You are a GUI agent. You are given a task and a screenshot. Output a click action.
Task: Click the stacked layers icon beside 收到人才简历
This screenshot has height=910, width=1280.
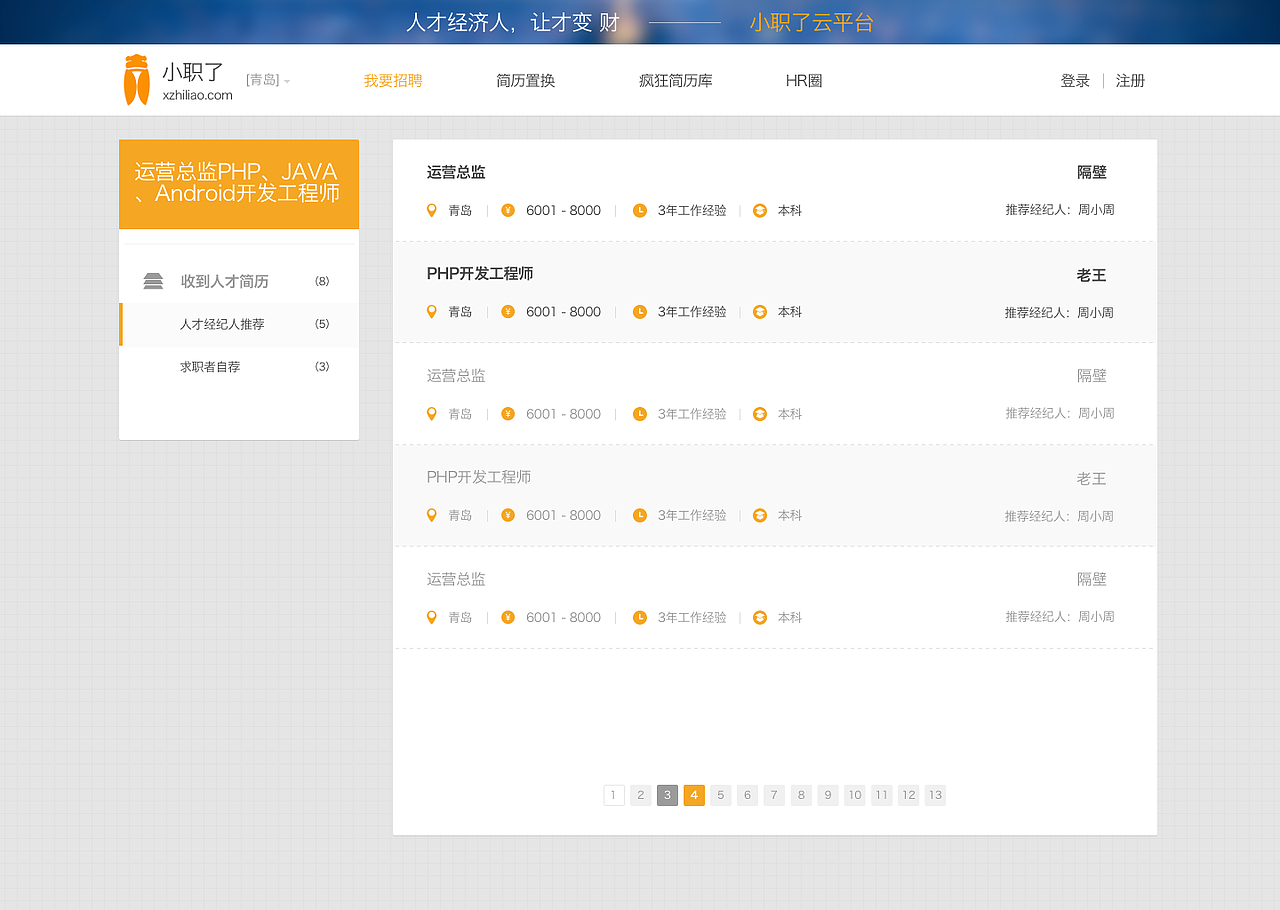pos(153,281)
